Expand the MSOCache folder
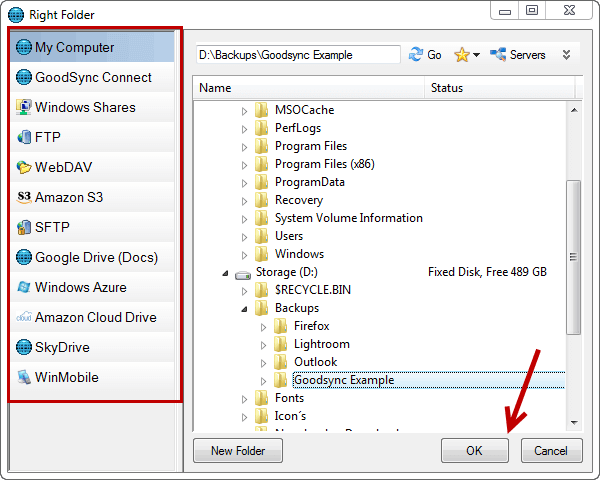 pyautogui.click(x=244, y=111)
